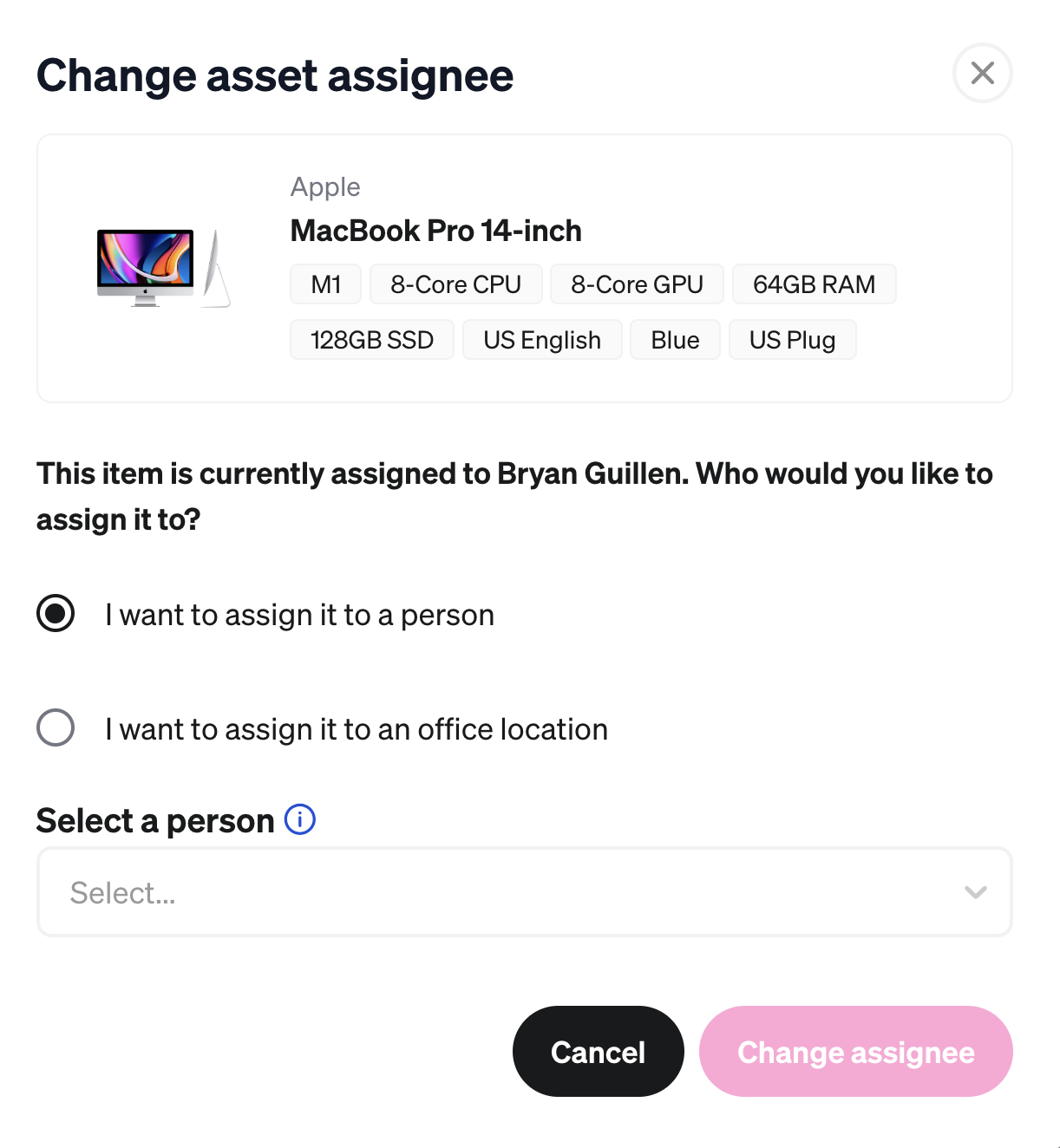Click the Apple brand label

tap(325, 187)
